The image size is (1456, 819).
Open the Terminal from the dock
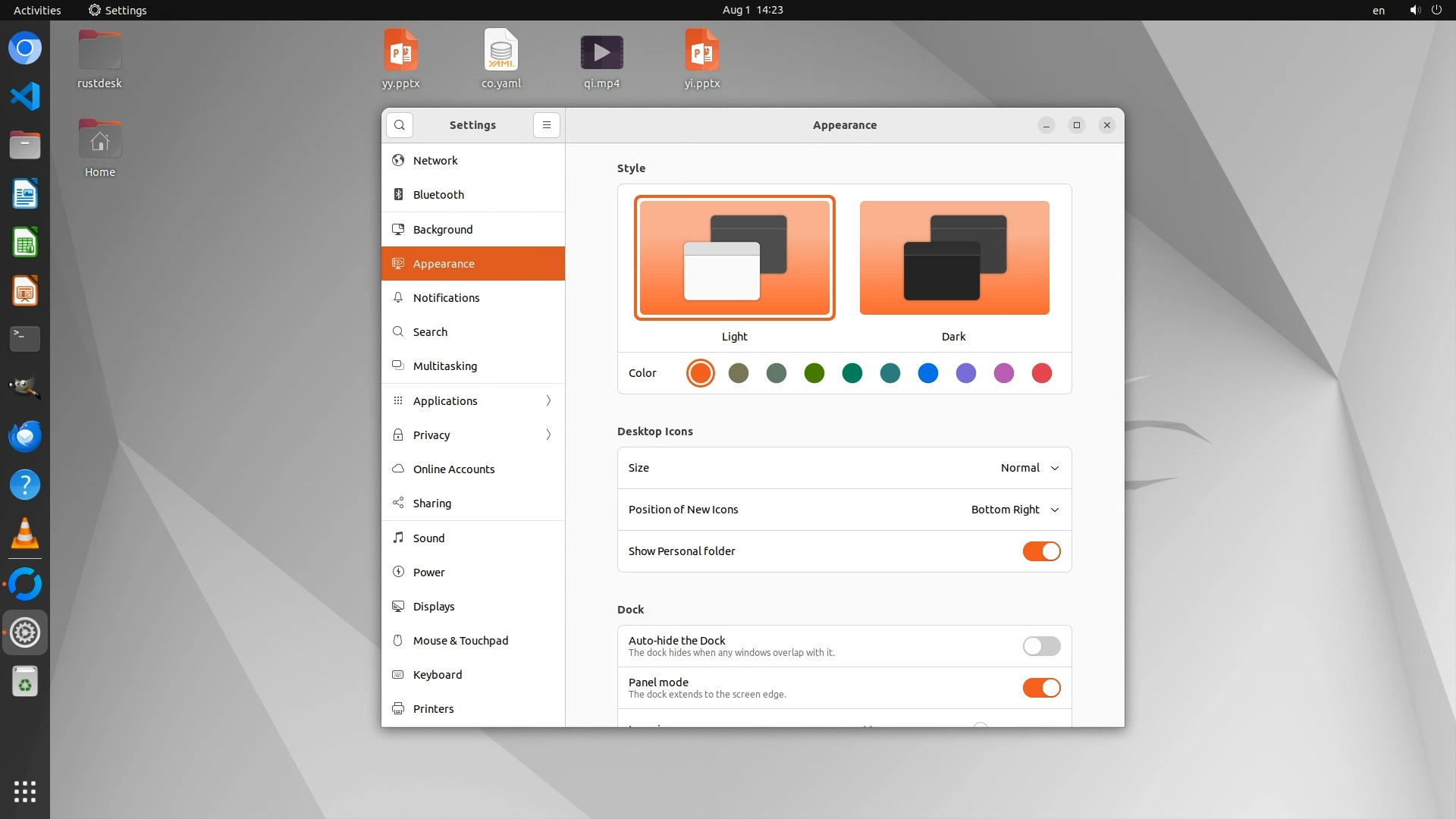[25, 338]
